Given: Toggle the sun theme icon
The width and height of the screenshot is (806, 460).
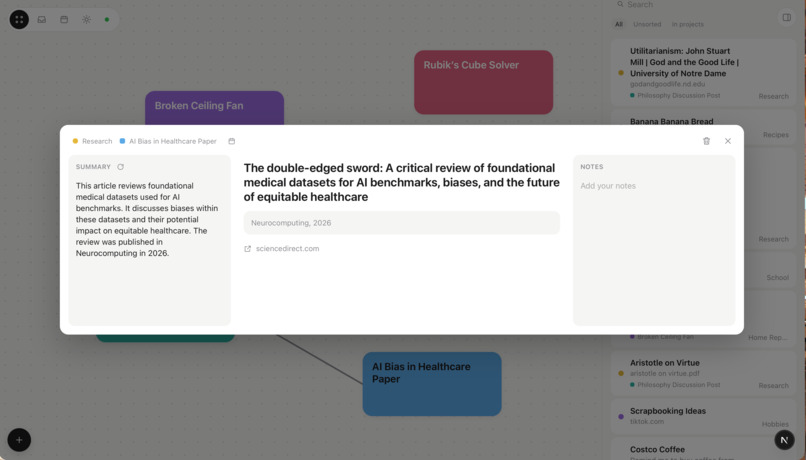Looking at the screenshot, I should tap(86, 20).
